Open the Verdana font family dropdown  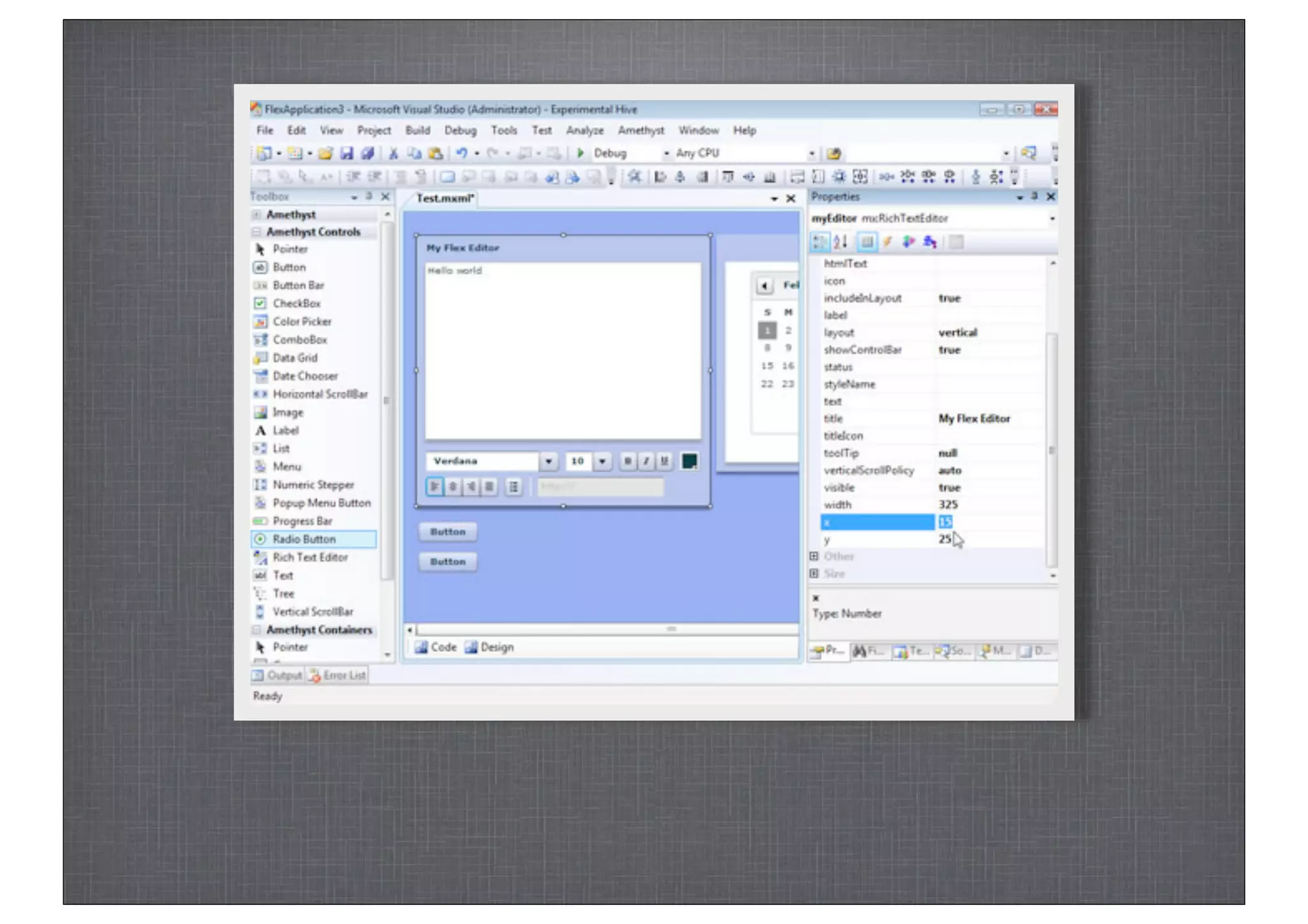[548, 461]
